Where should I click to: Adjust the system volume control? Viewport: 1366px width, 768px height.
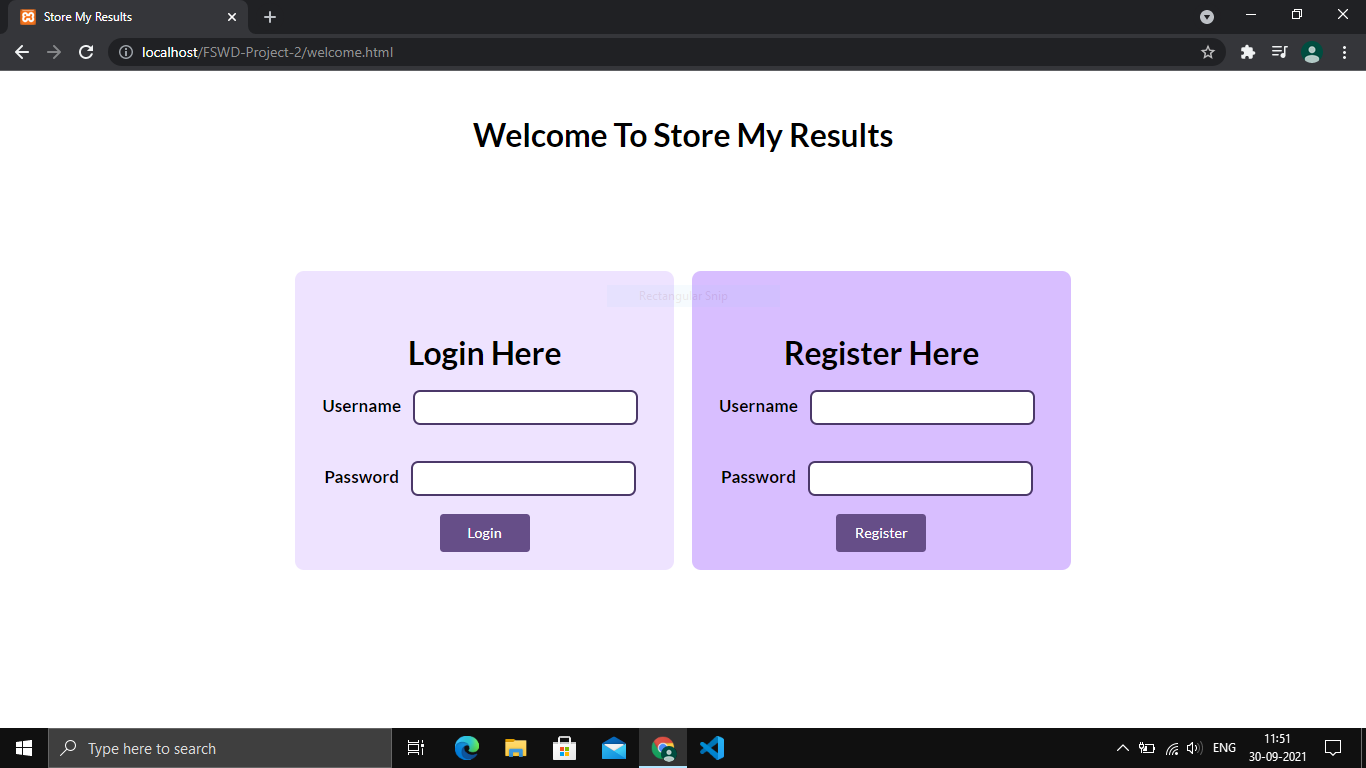[1194, 747]
